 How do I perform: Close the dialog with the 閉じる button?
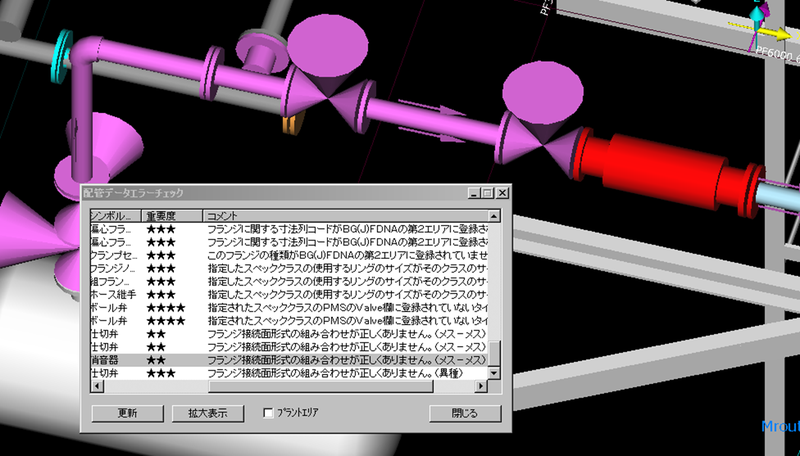(465, 412)
